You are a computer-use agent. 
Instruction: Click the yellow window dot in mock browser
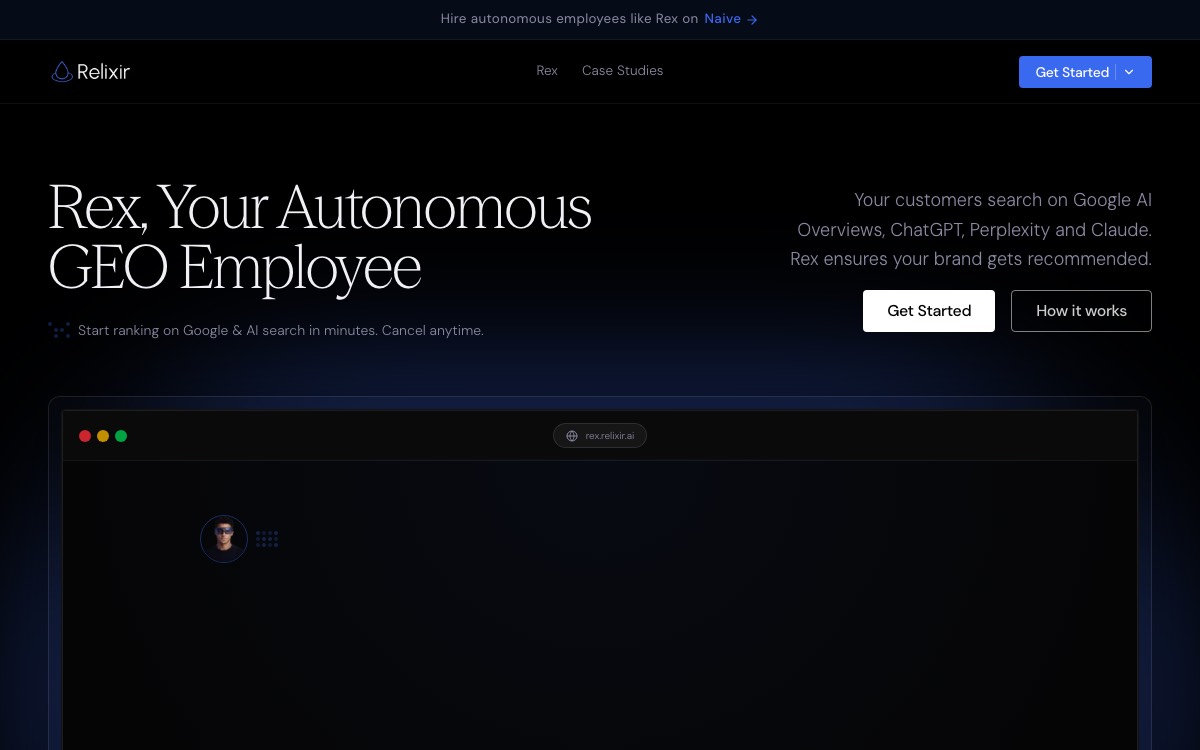(x=103, y=436)
